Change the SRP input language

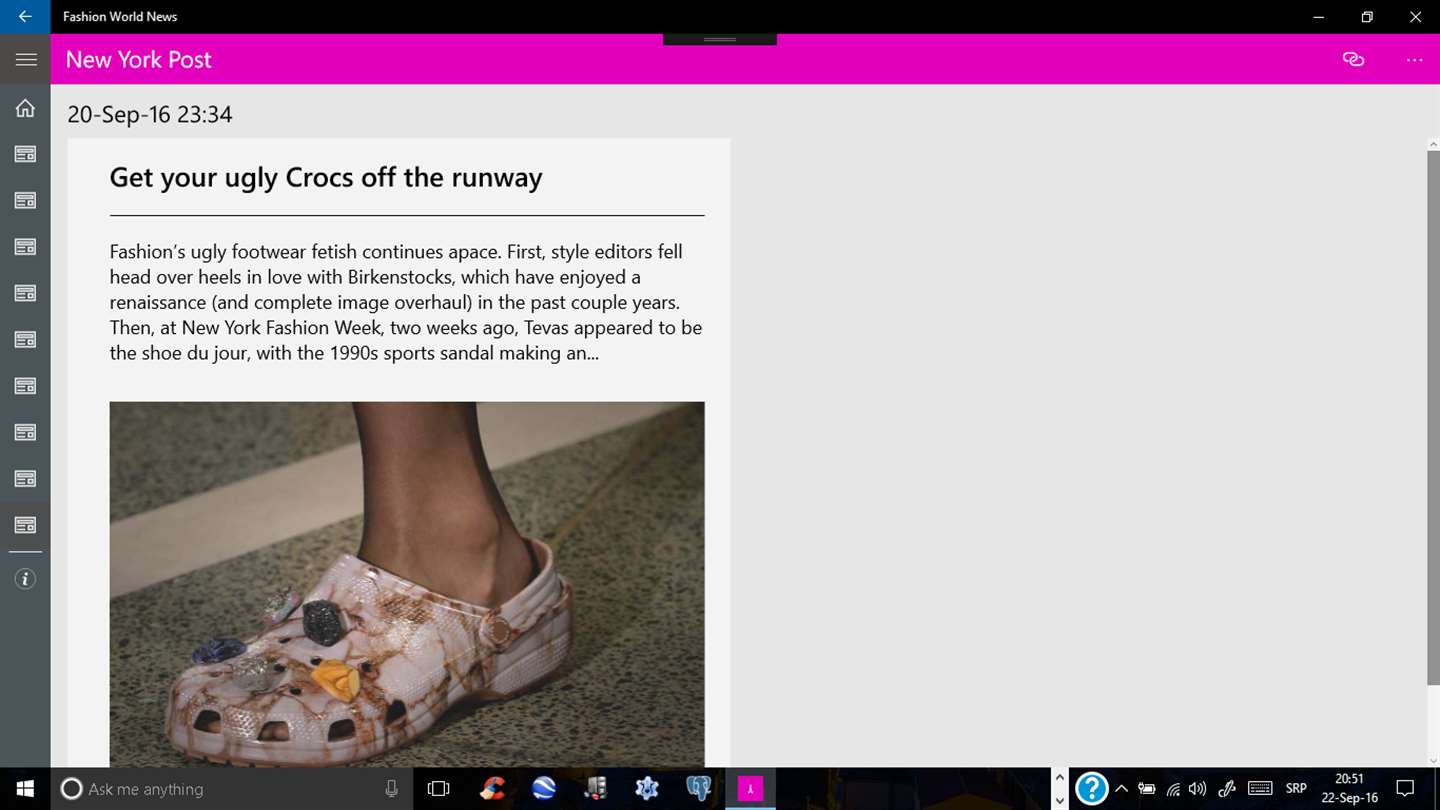tap(1296, 789)
